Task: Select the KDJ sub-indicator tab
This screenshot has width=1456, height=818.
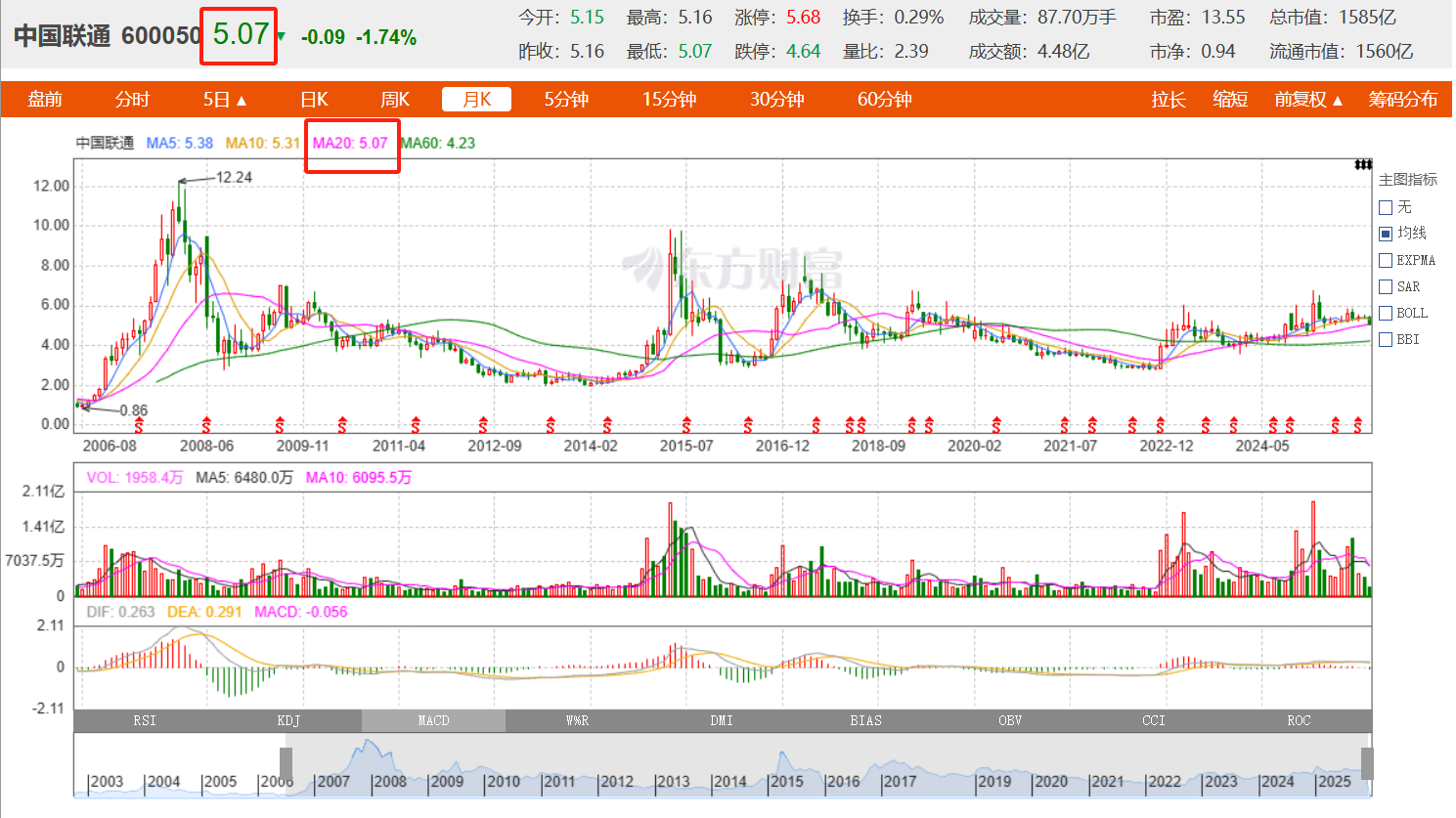Action: pos(288,721)
